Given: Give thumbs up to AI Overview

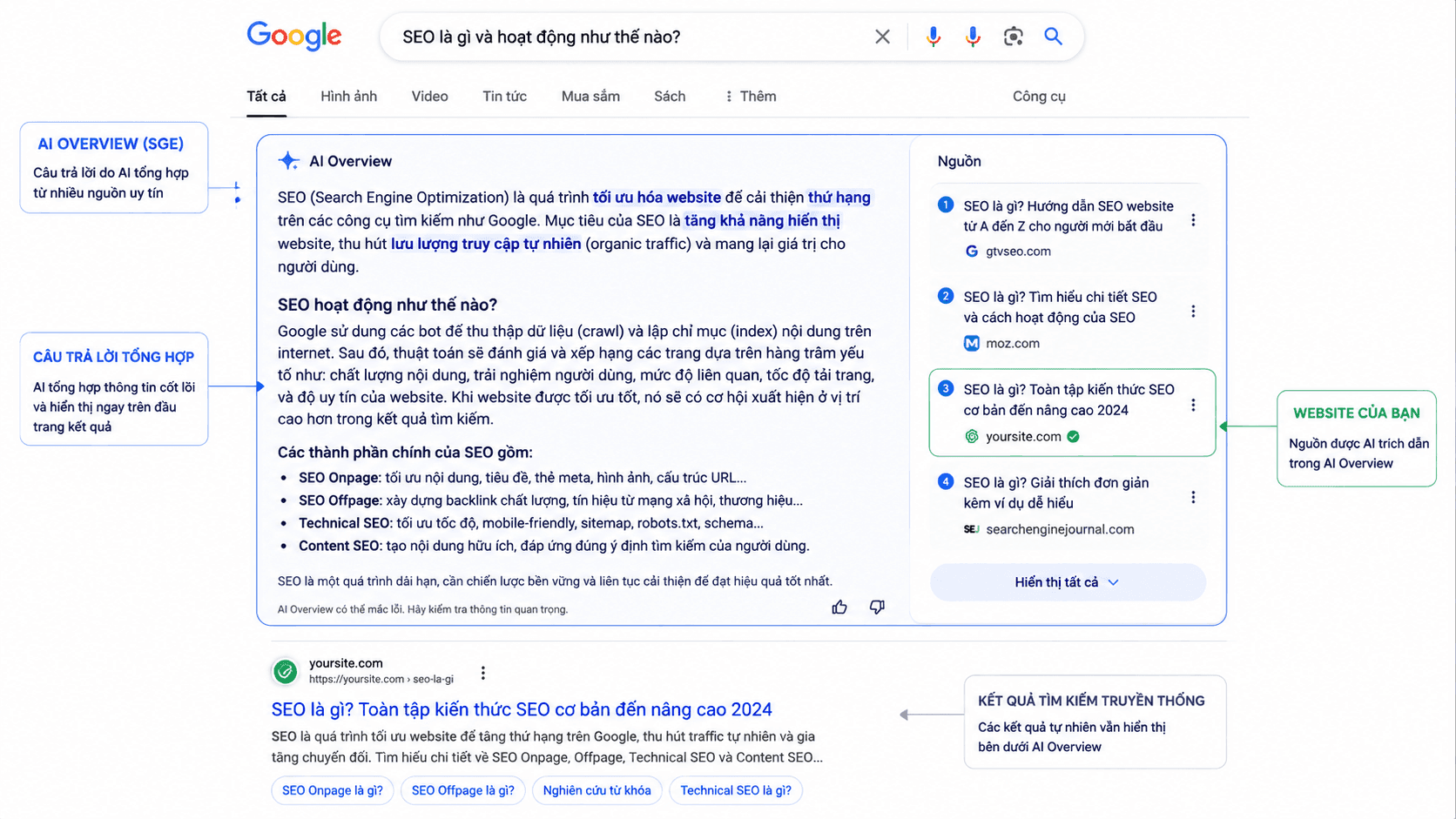Looking at the screenshot, I should pos(839,608).
